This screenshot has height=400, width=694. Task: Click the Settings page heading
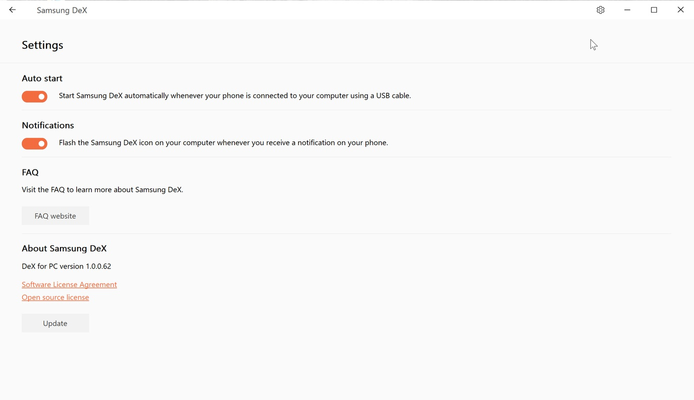(42, 46)
